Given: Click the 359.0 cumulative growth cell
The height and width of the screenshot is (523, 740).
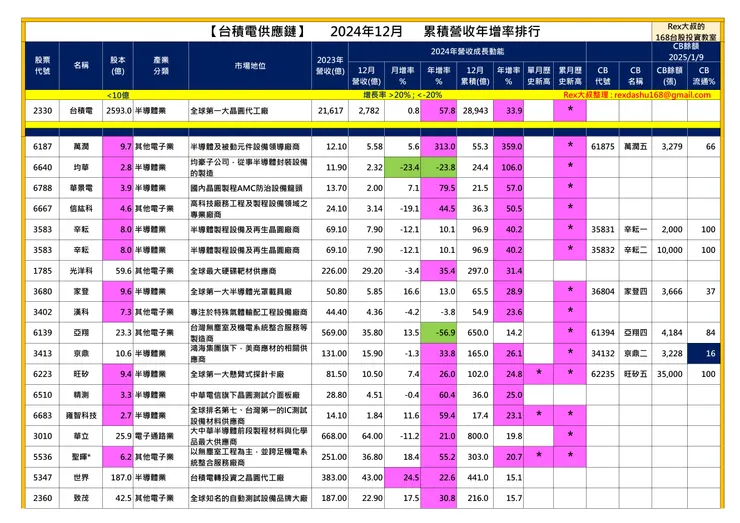Looking at the screenshot, I should pyautogui.click(x=508, y=146).
